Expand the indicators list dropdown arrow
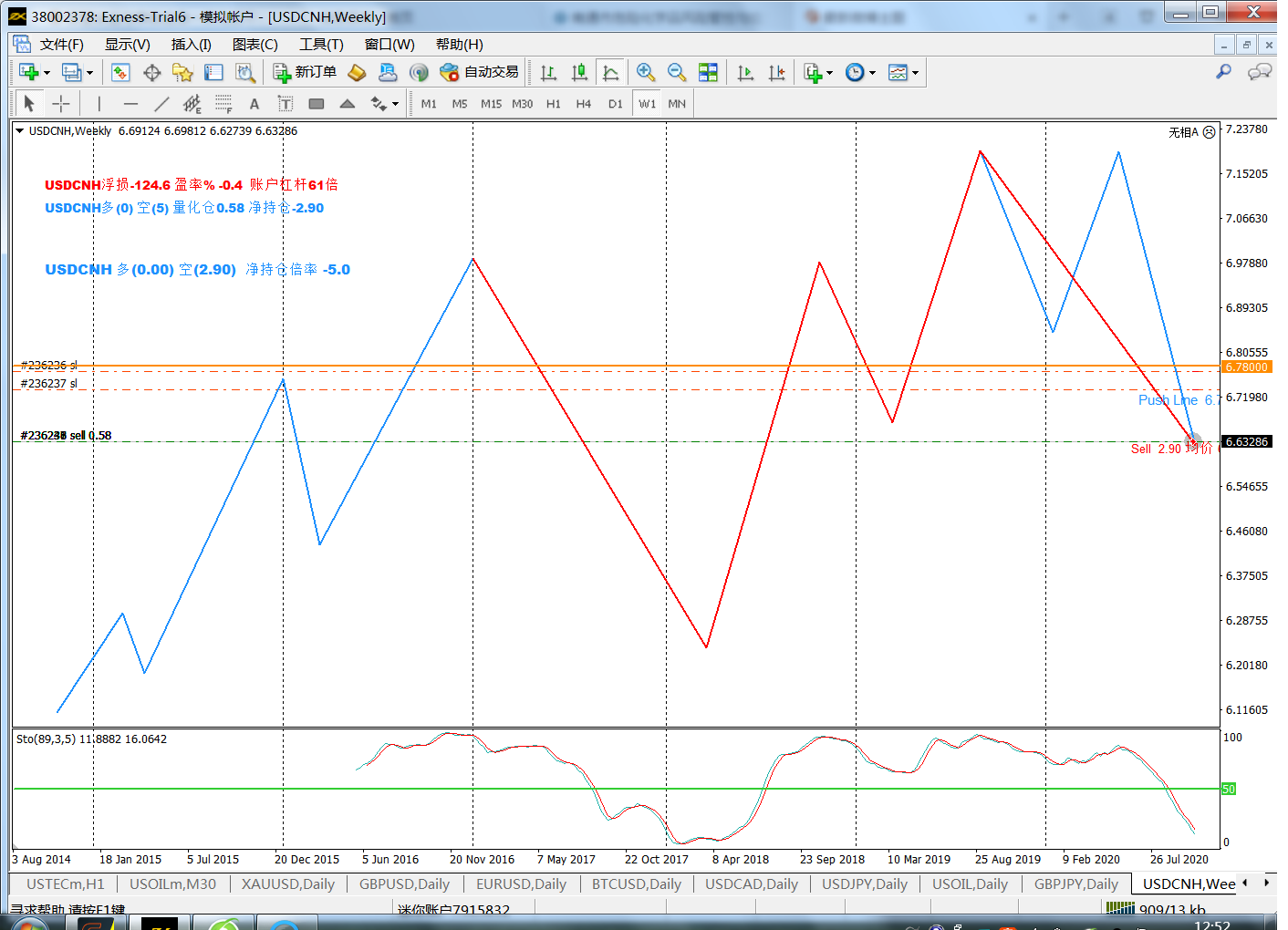Image resolution: width=1288 pixels, height=930 pixels. (829, 73)
